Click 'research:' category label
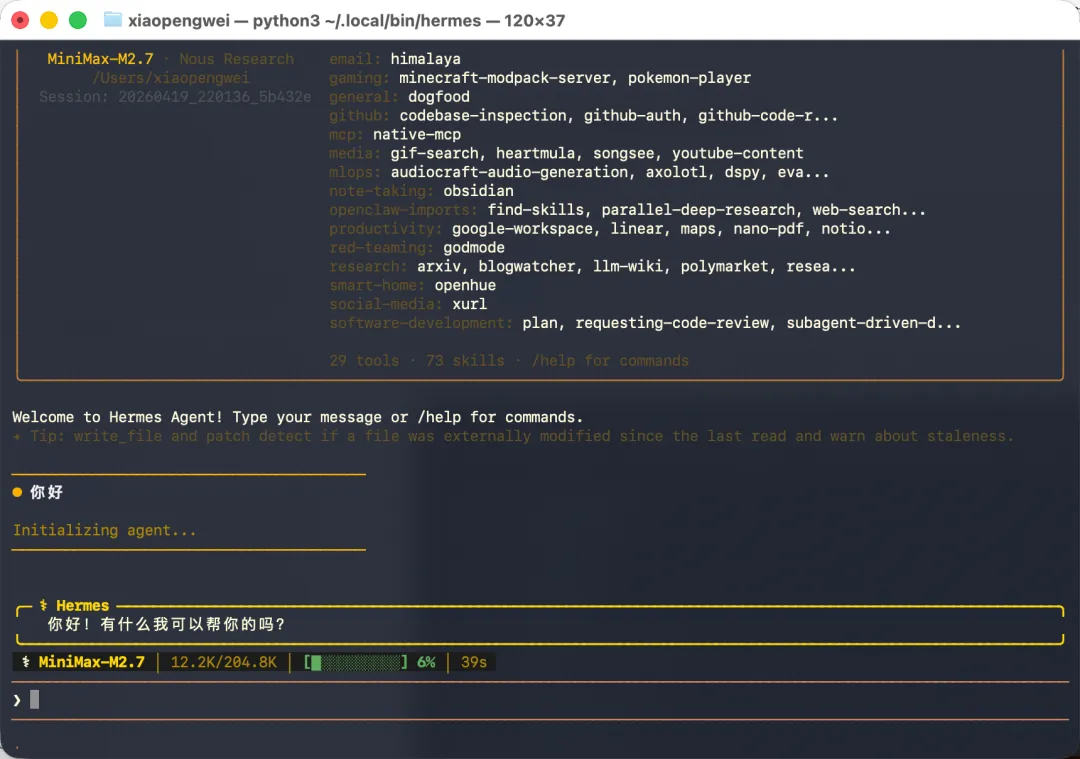Image resolution: width=1080 pixels, height=759 pixels. click(368, 266)
